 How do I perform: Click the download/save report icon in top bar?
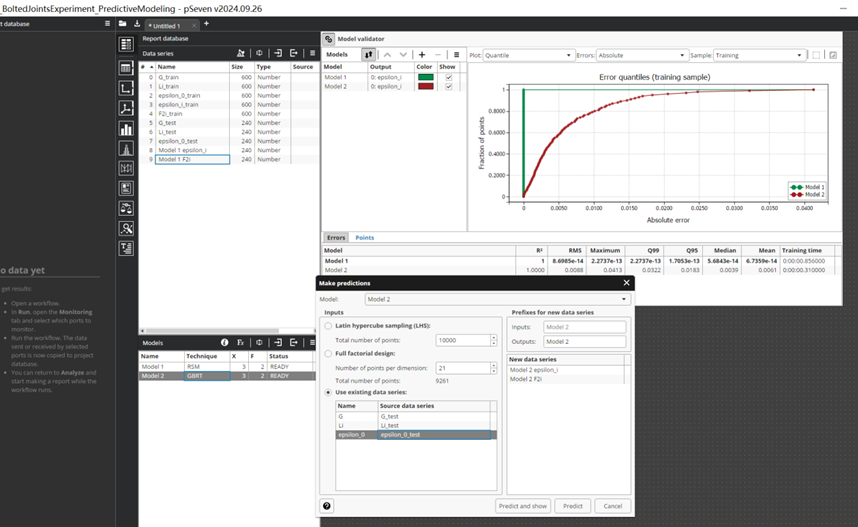pos(137,24)
